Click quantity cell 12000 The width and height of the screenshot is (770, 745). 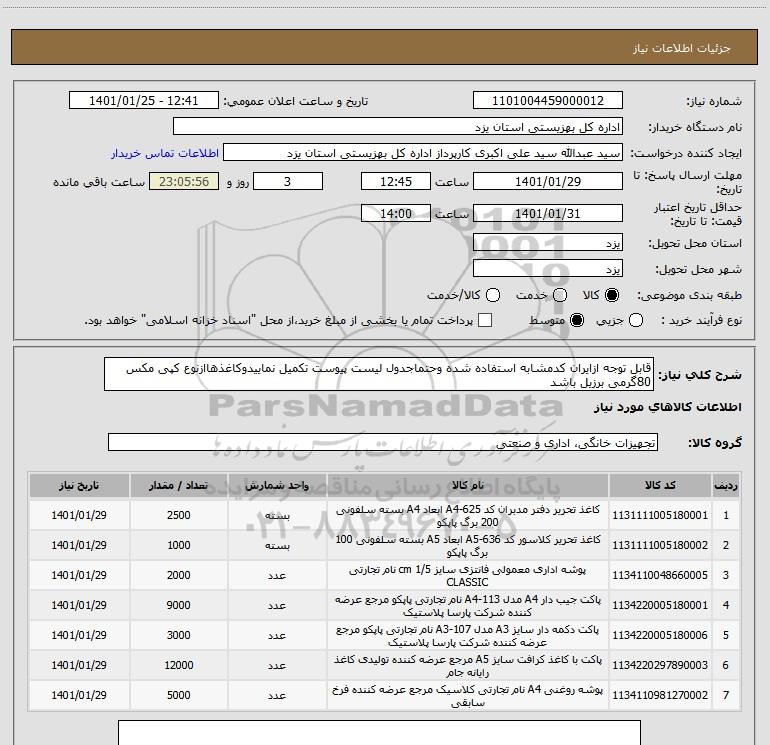[179, 665]
